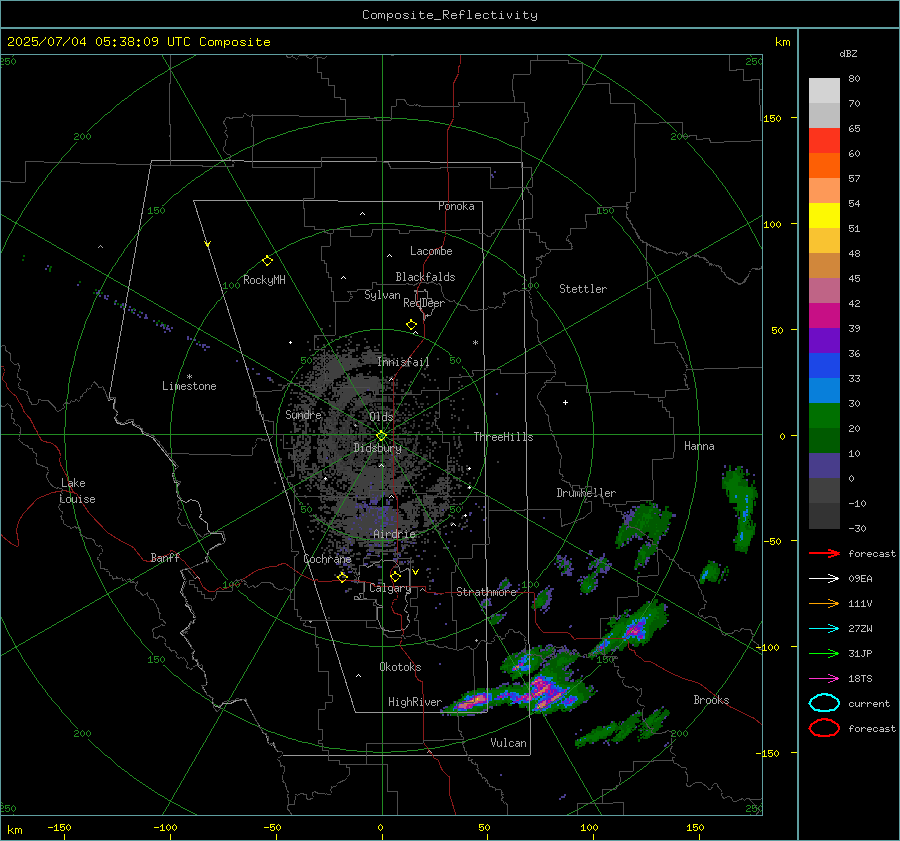Click the Banff town label
The height and width of the screenshot is (841, 900).
pyautogui.click(x=165, y=558)
